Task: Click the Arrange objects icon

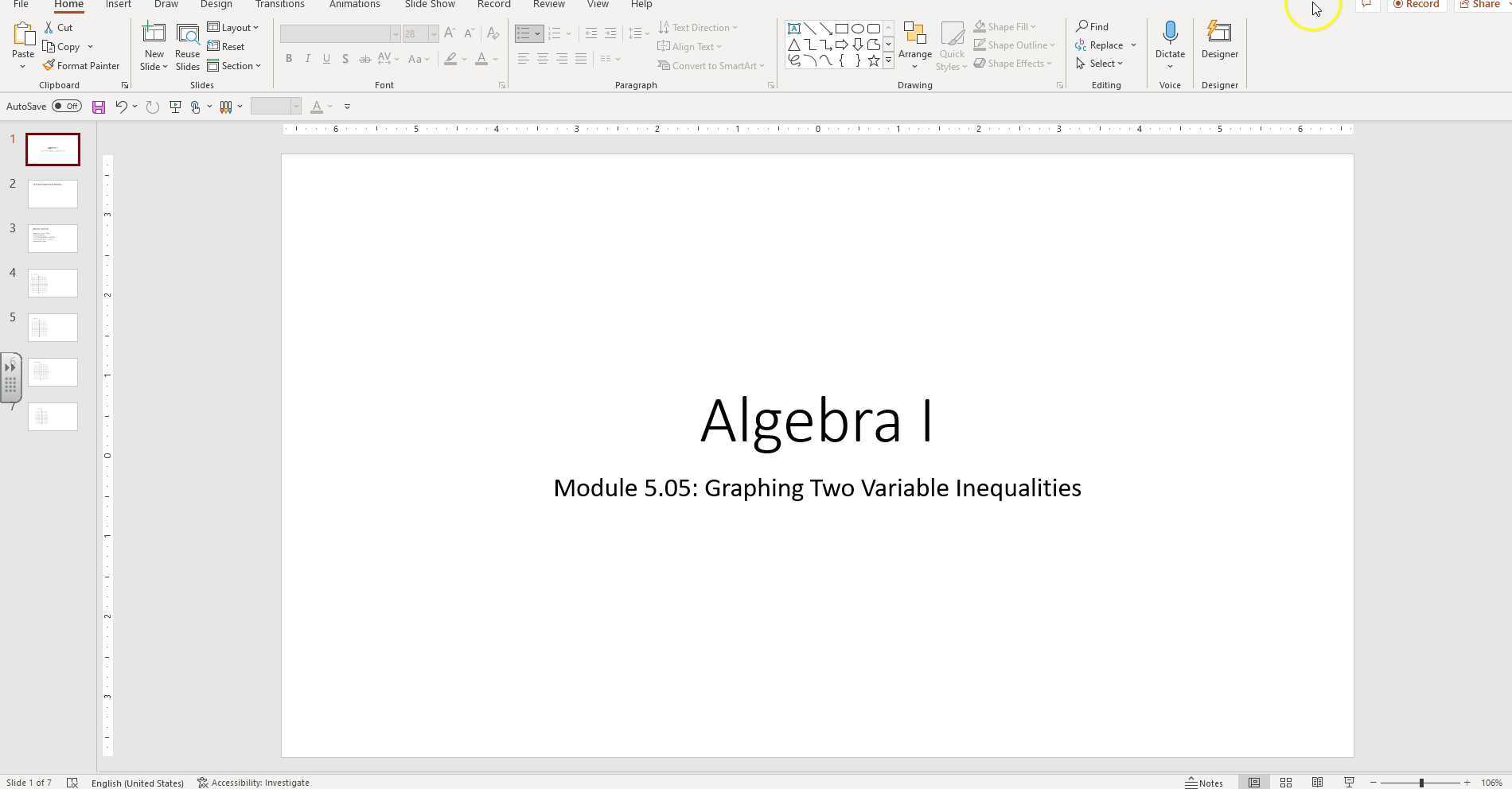Action: pyautogui.click(x=915, y=33)
